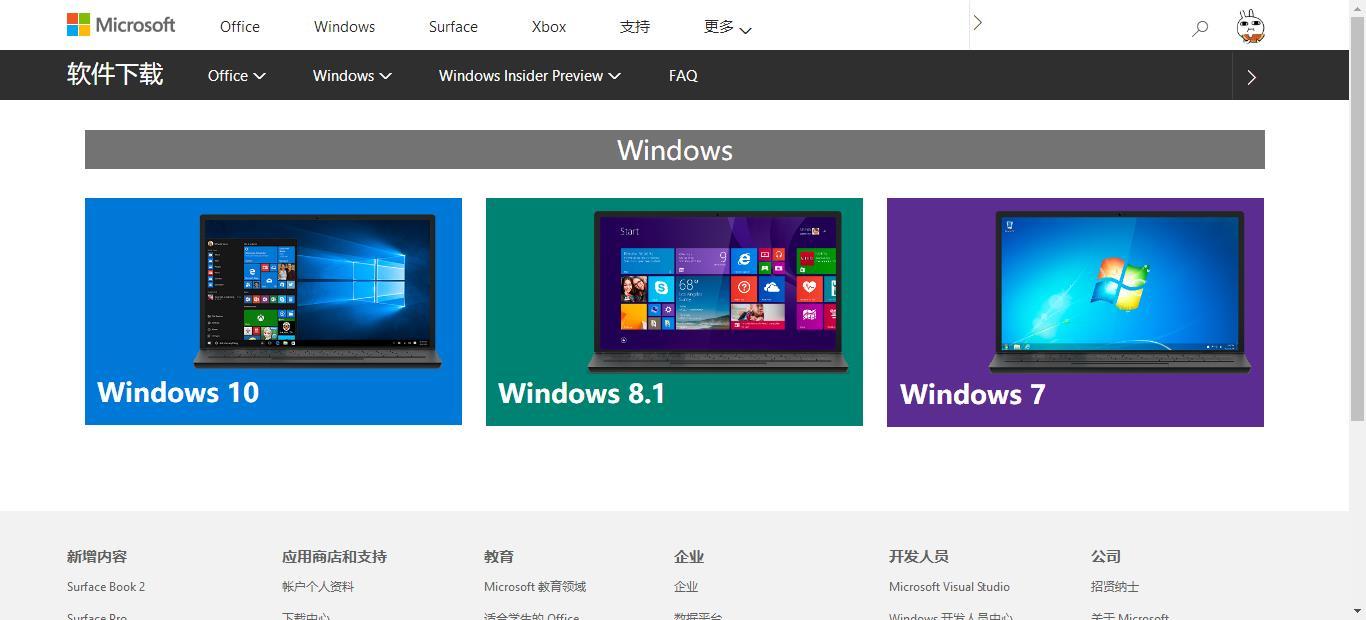Open the 招贤纳士 careers link
1366x620 pixels.
point(1114,587)
